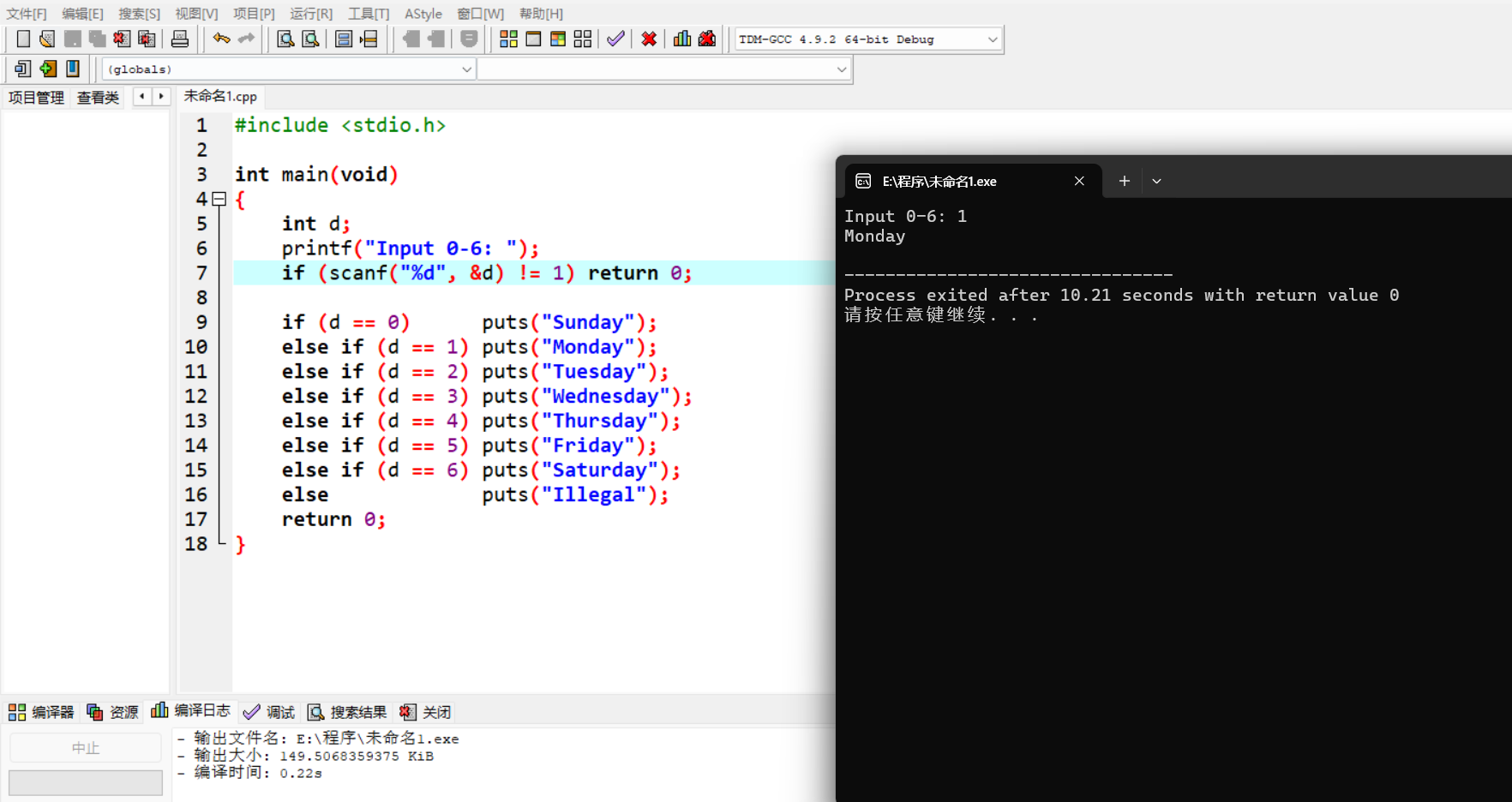This screenshot has height=802, width=1512.
Task: Click the #include <stdio.h> line
Action: pyautogui.click(x=340, y=126)
